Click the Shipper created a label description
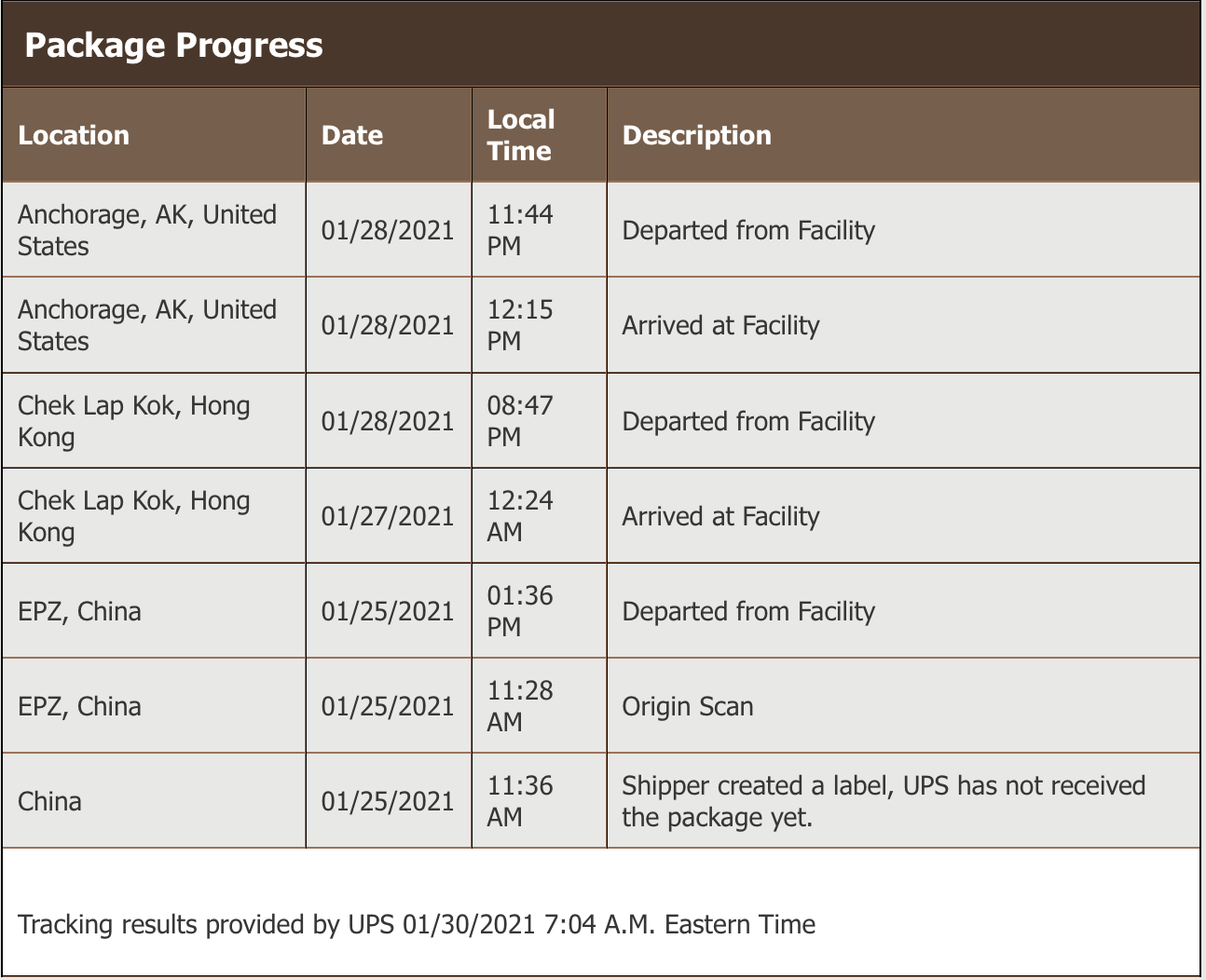The width and height of the screenshot is (1206, 980). pos(883,802)
